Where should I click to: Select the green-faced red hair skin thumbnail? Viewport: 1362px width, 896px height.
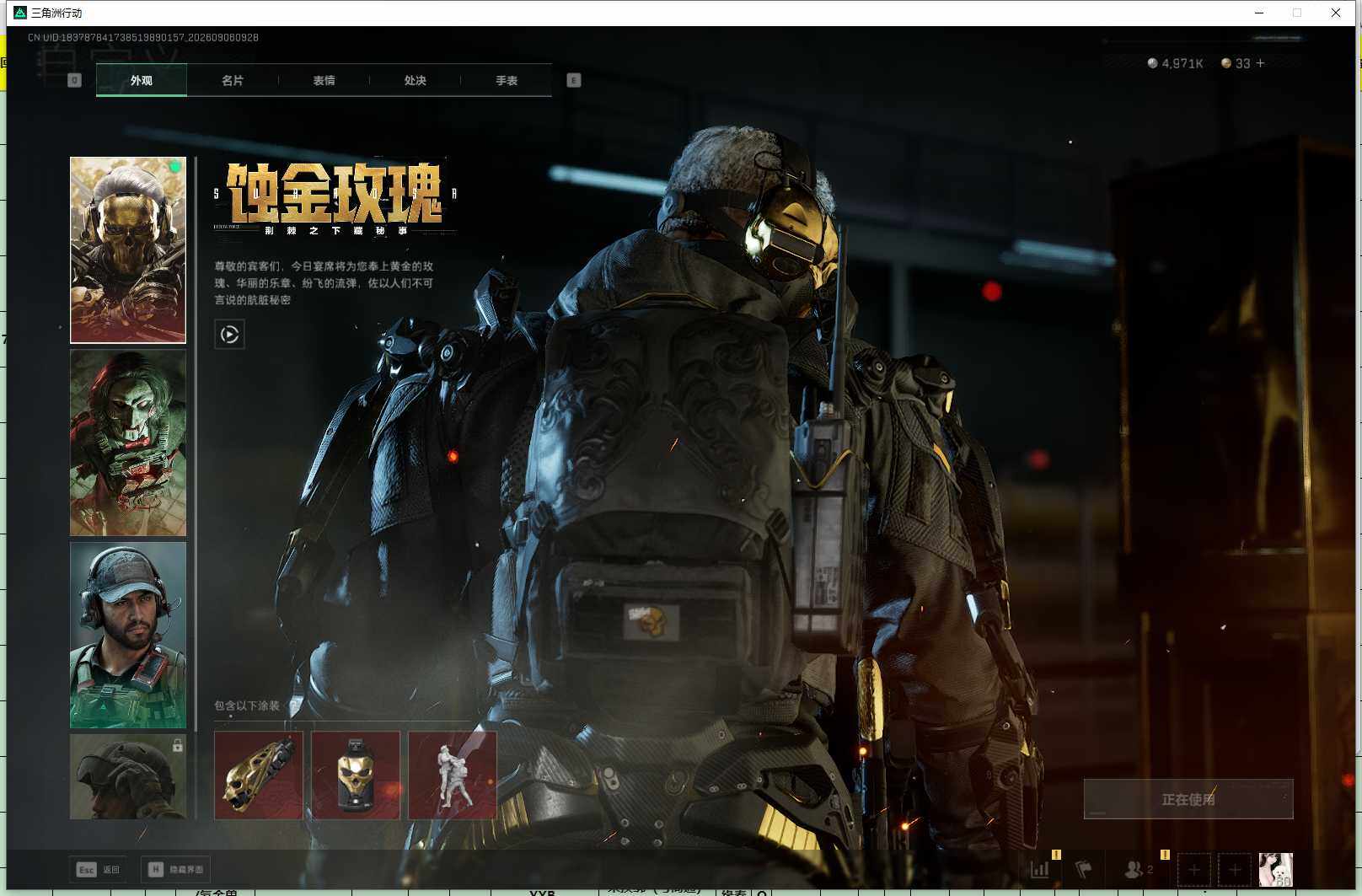(x=128, y=443)
